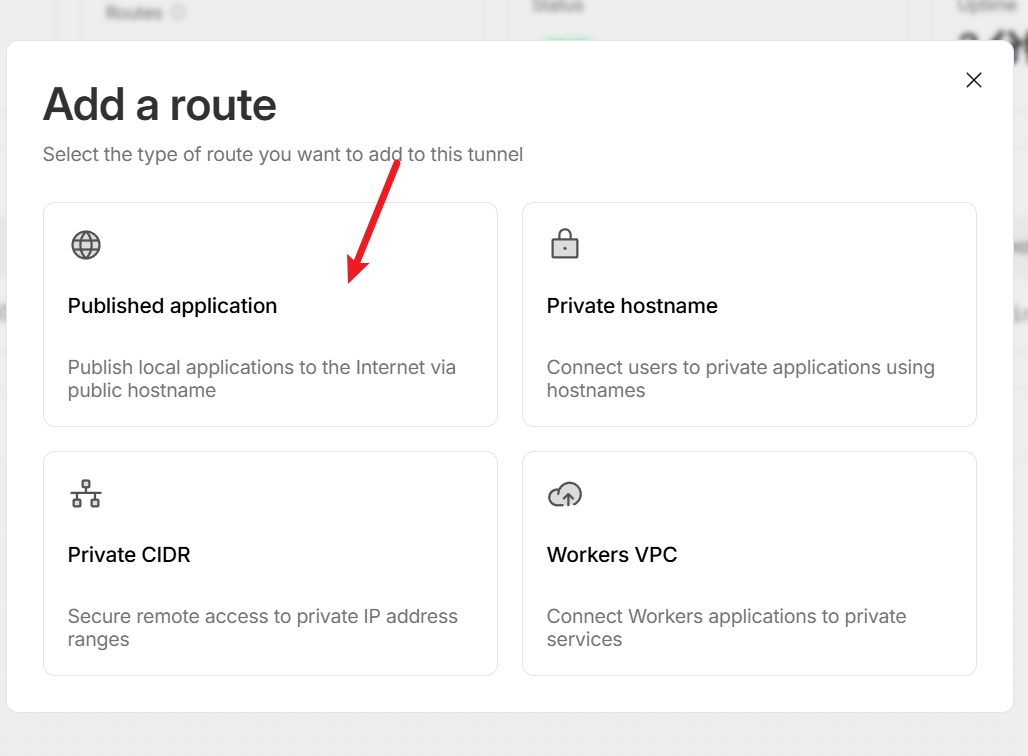Click the dimmed Status label above the dialog

[558, 6]
